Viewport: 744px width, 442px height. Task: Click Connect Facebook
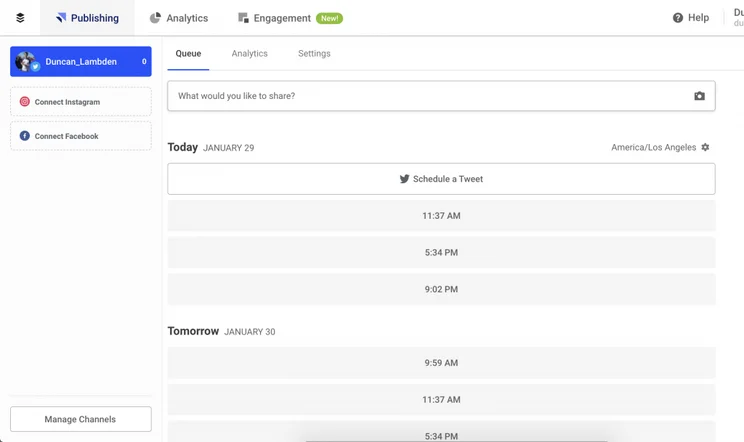tap(81, 136)
